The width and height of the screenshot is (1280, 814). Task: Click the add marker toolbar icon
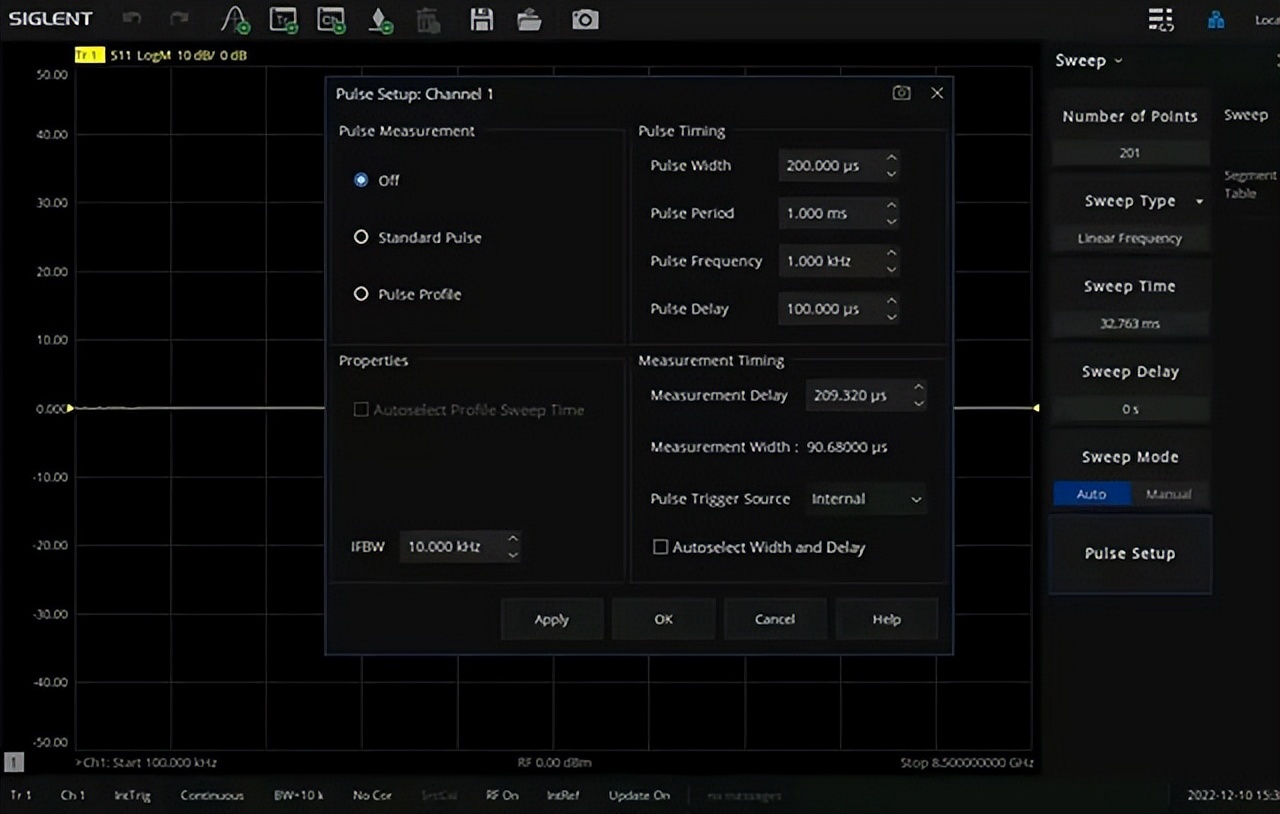click(x=378, y=19)
